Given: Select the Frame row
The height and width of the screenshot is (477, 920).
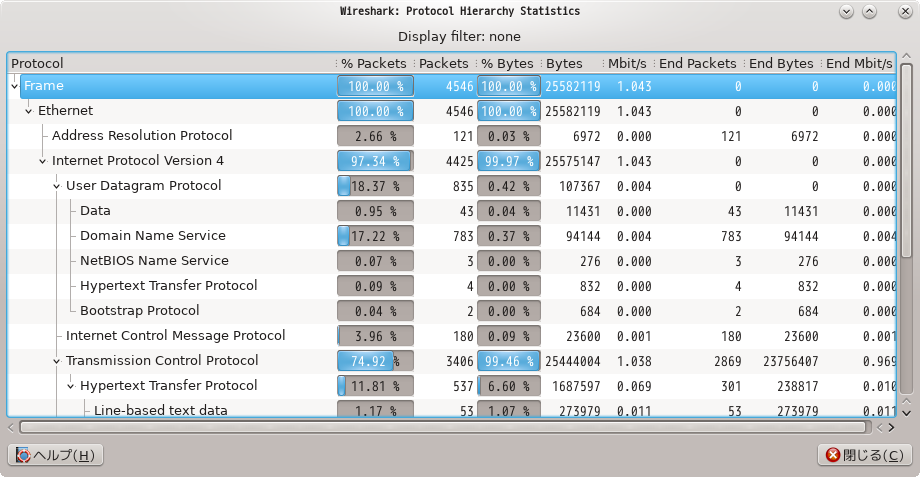Looking at the screenshot, I should 452,86.
